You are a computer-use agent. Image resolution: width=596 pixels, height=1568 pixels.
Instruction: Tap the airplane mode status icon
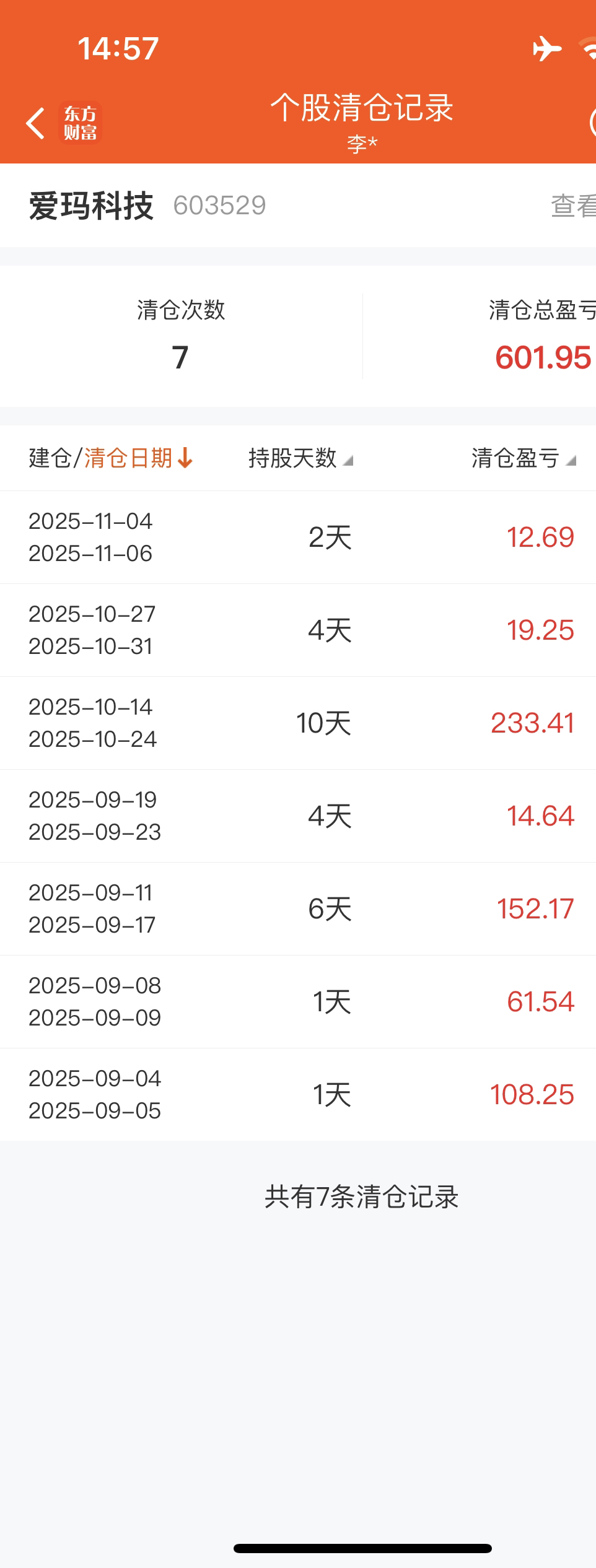pos(547,48)
